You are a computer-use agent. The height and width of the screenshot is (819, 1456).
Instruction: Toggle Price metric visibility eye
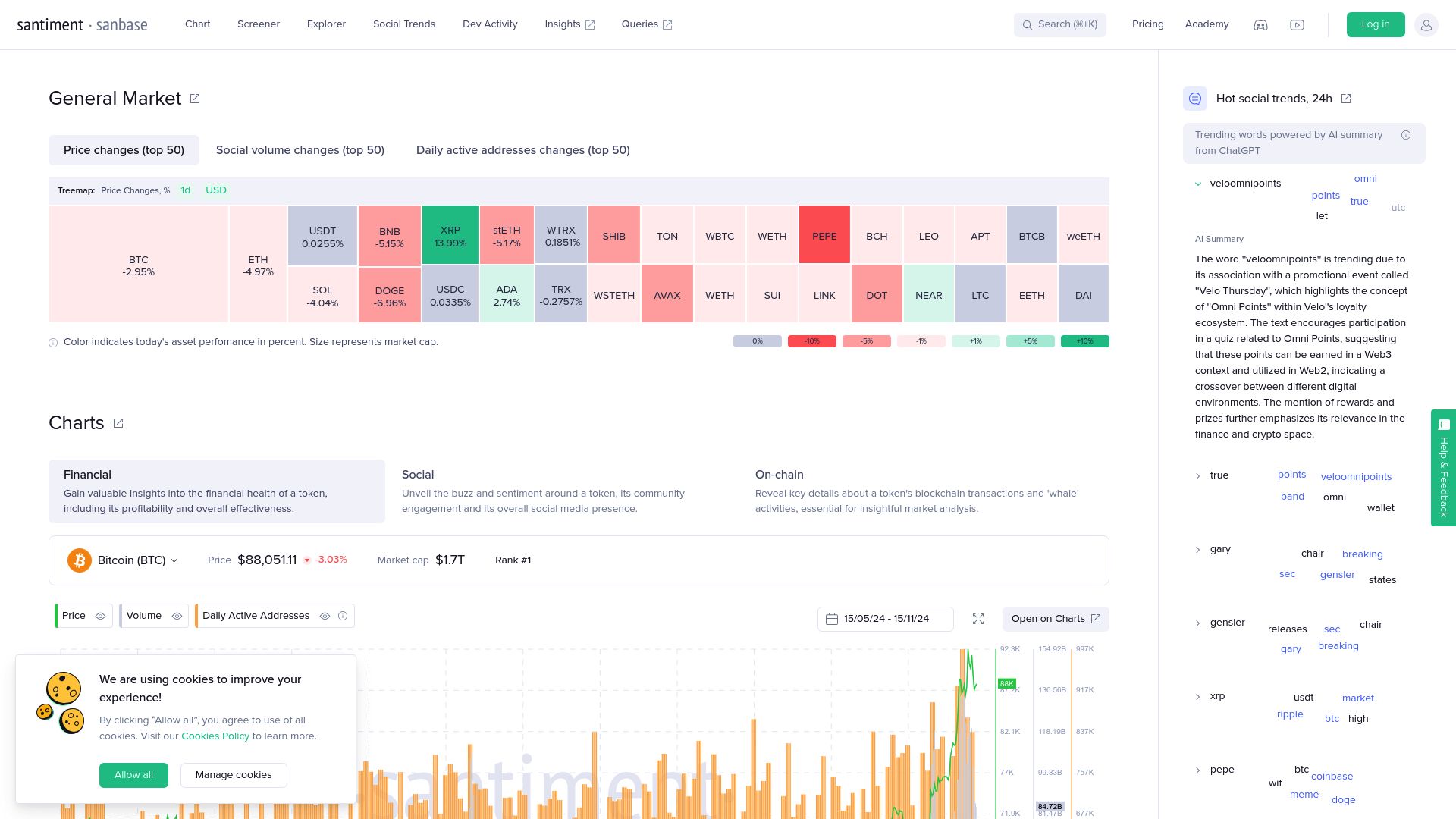[x=100, y=616]
